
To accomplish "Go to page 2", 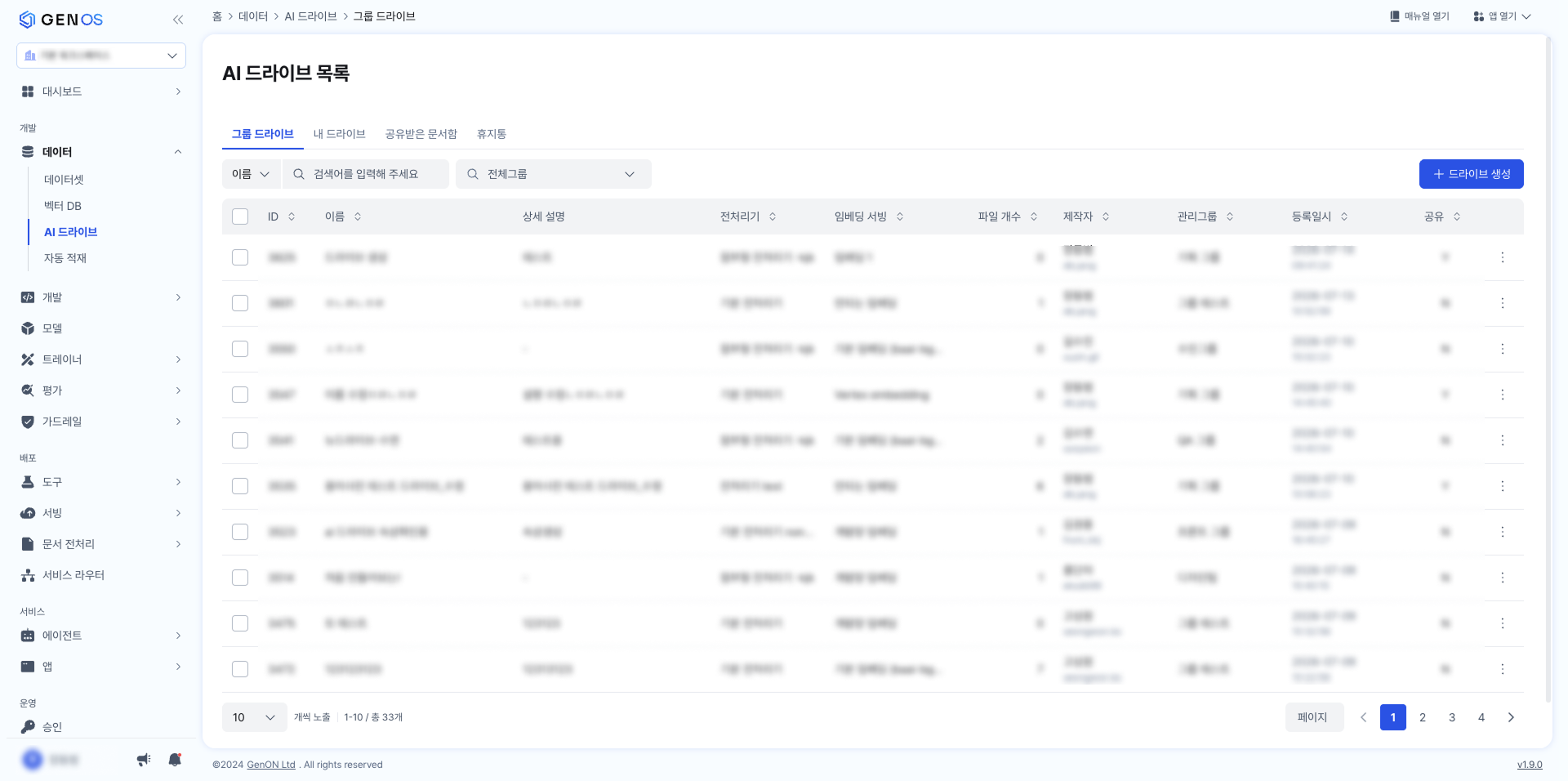I will click(1423, 717).
